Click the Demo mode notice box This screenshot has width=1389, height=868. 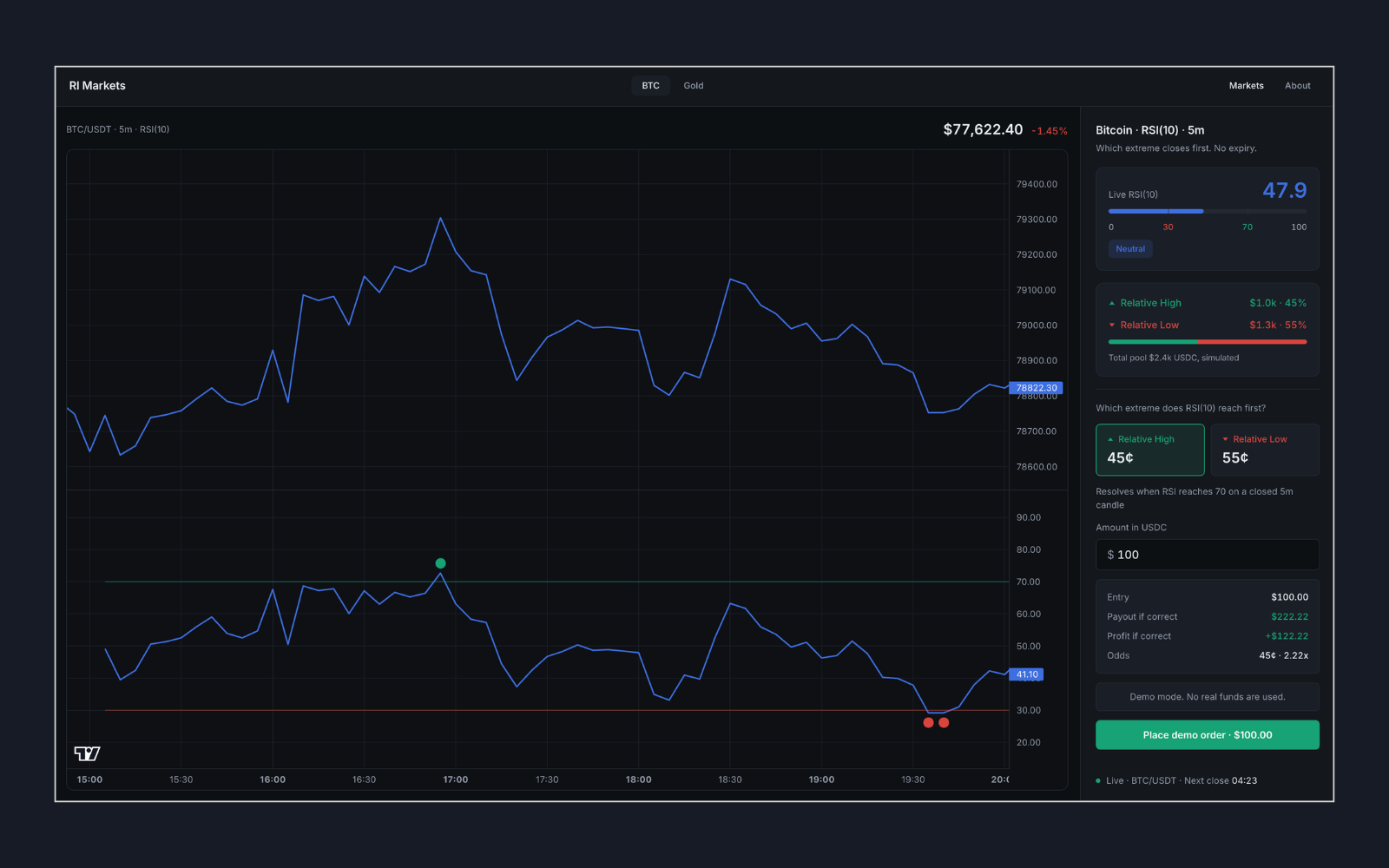pos(1207,697)
